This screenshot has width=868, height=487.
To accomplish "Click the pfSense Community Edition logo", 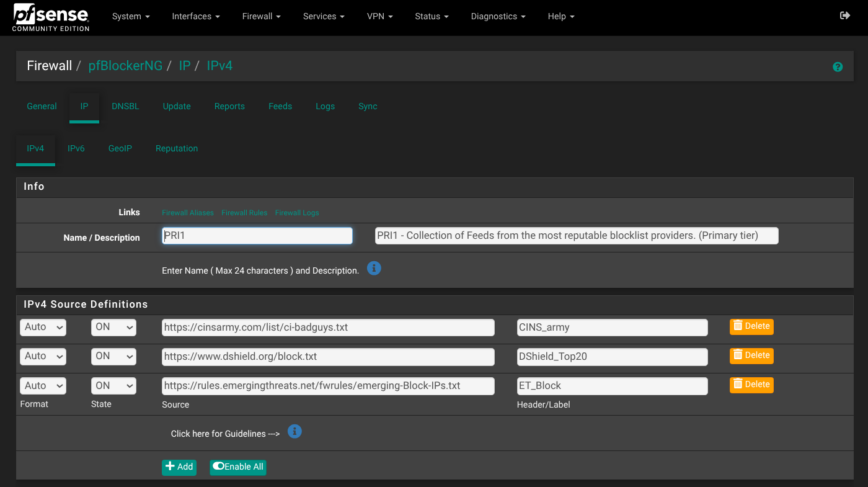I will [50, 17].
